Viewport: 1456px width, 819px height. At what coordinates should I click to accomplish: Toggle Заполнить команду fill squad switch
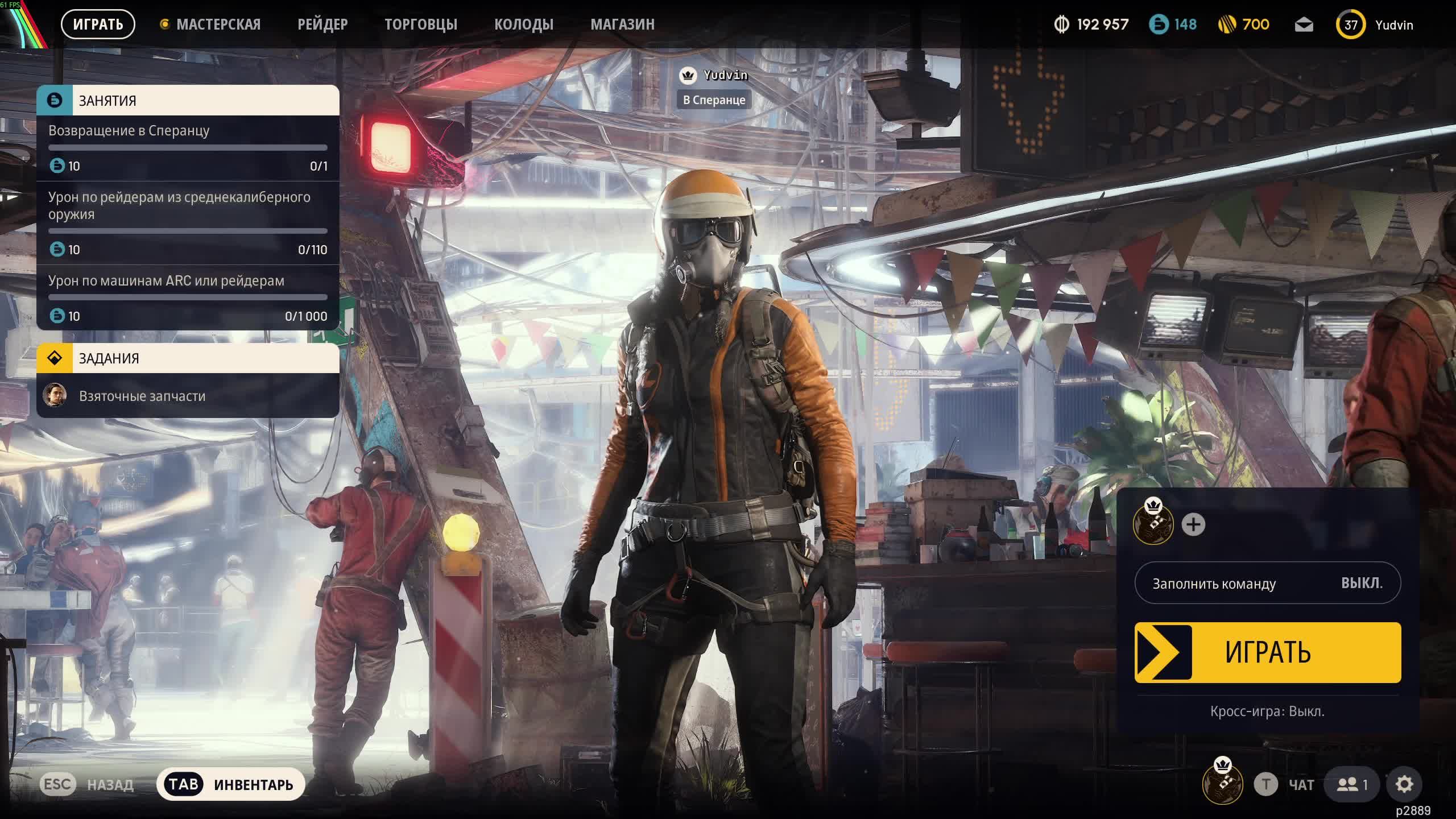tap(1267, 583)
